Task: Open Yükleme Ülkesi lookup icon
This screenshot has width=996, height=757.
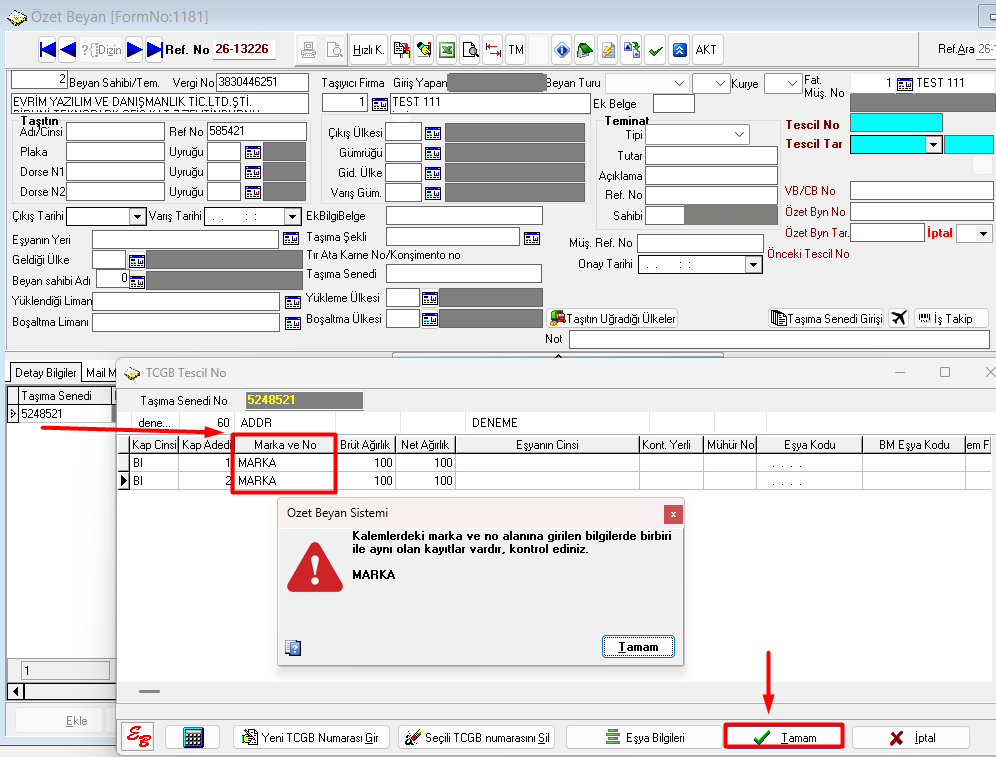Action: point(430,298)
